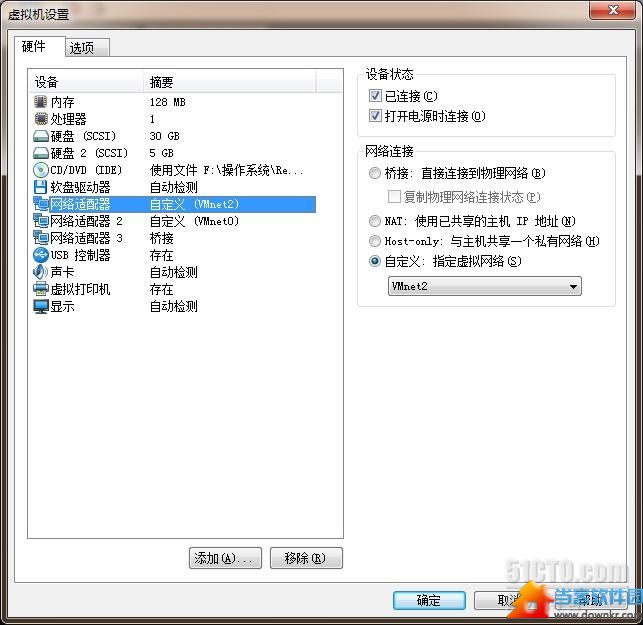Click the monitor icon for 显示
This screenshot has width=643, height=625.
41,306
